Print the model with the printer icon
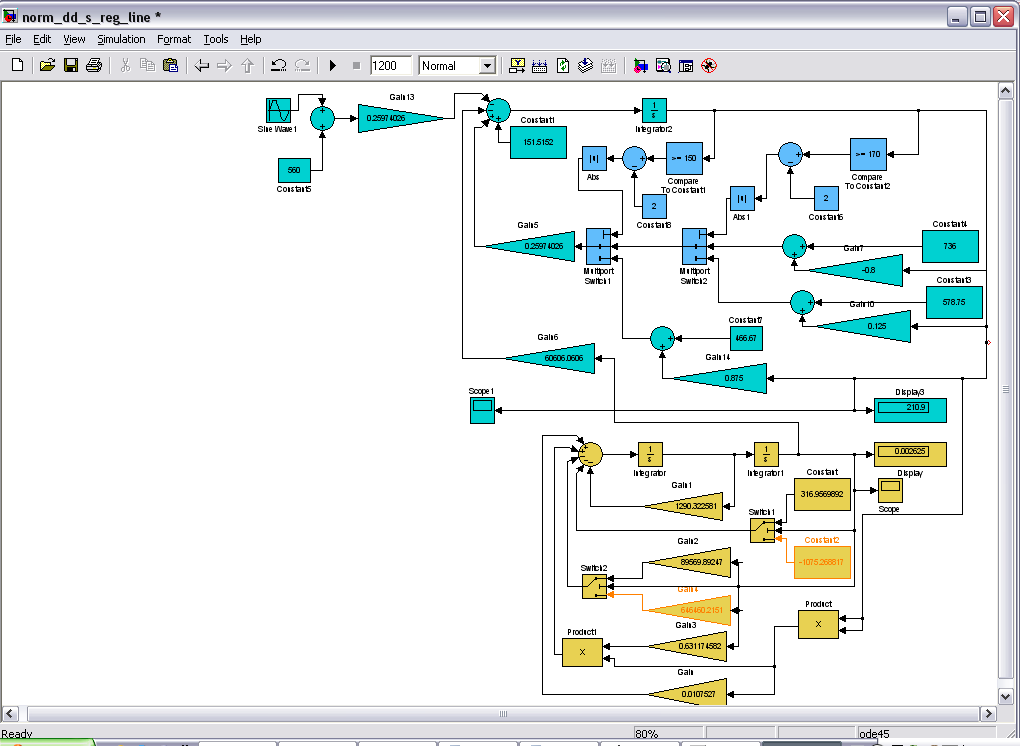Screen dimensions: 1020x746 [x=94, y=66]
